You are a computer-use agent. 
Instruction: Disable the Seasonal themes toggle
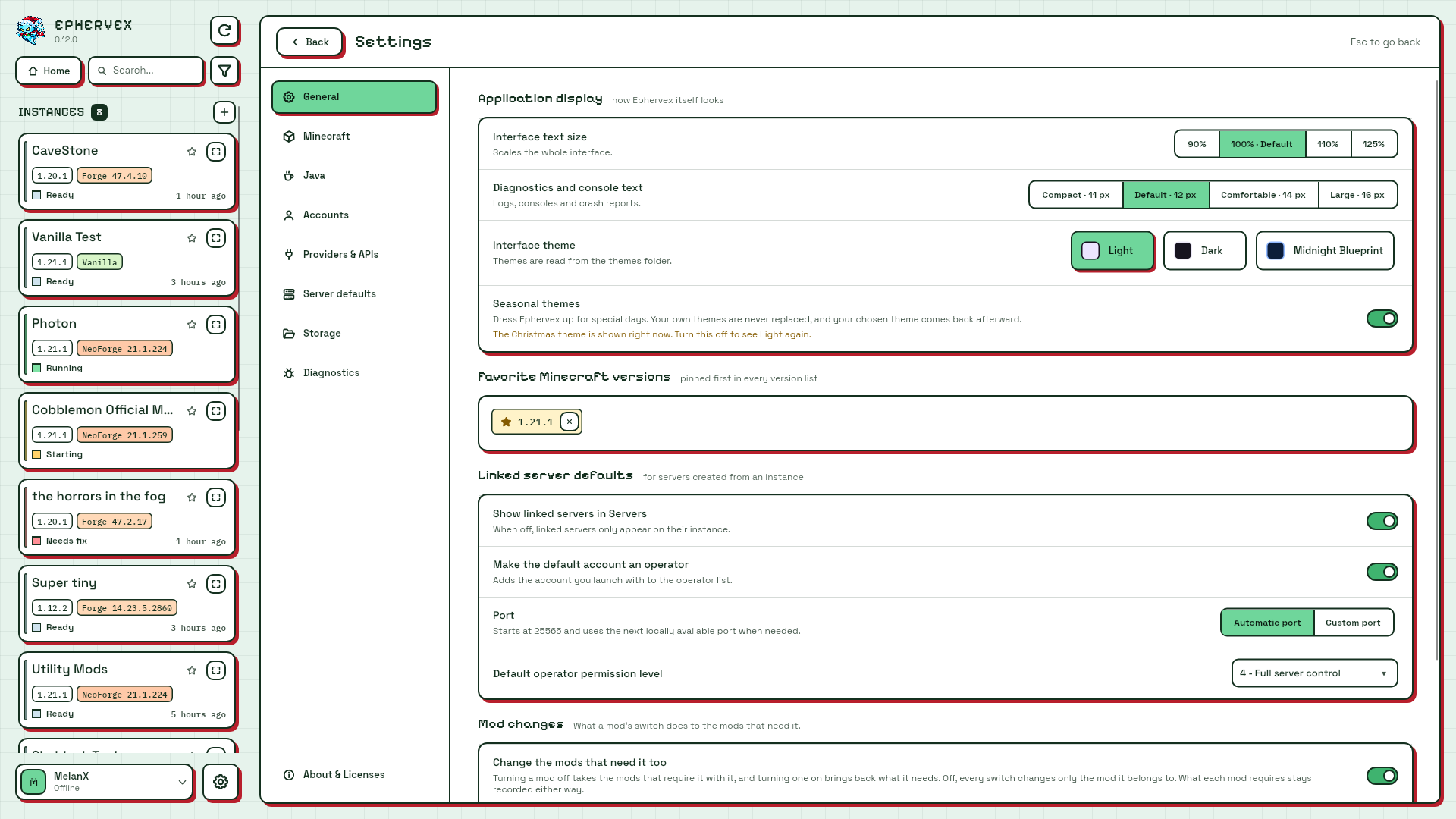pyautogui.click(x=1382, y=318)
